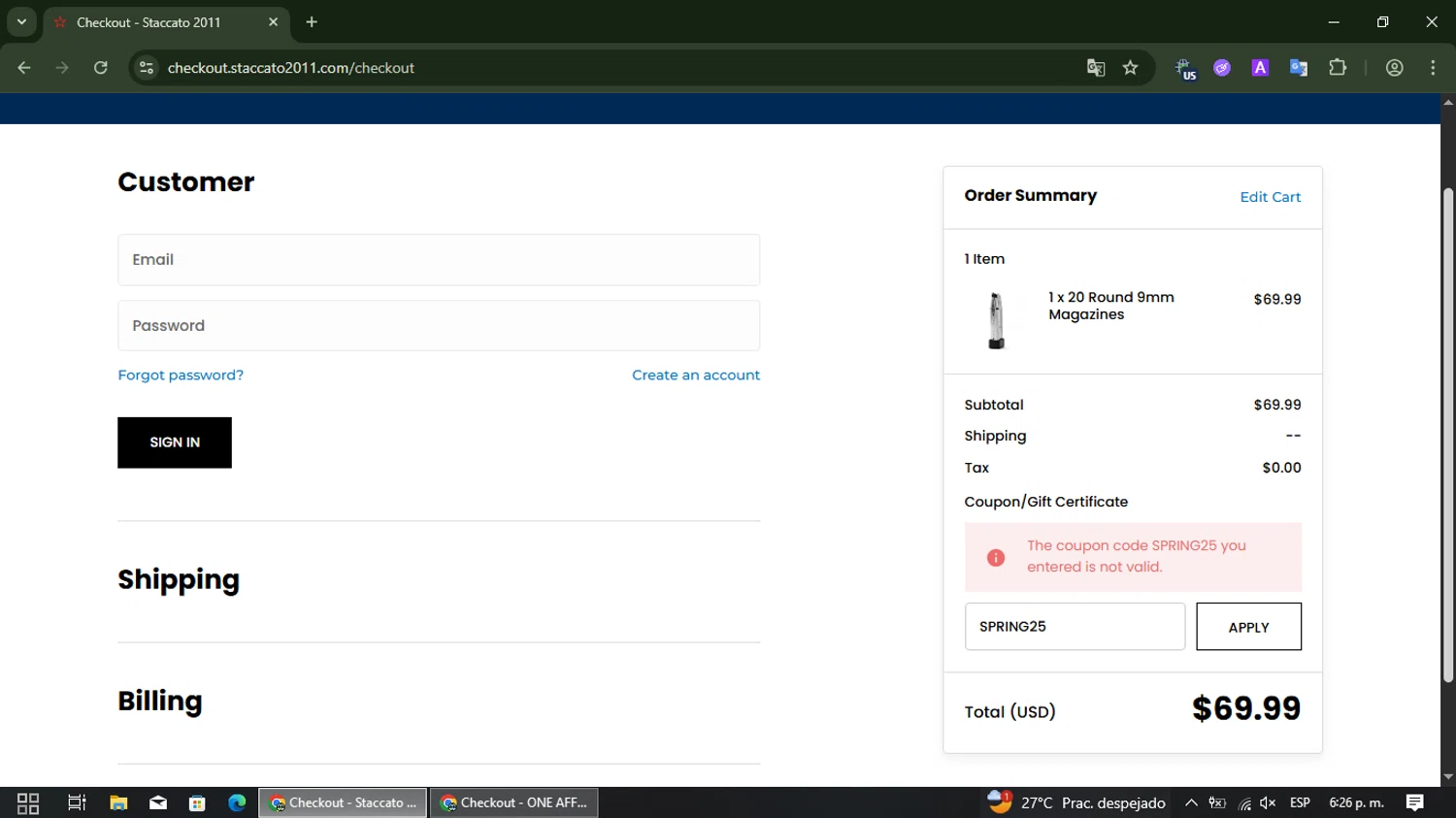This screenshot has width=1456, height=818.
Task: Click the browser forward arrow
Action: pos(62,68)
